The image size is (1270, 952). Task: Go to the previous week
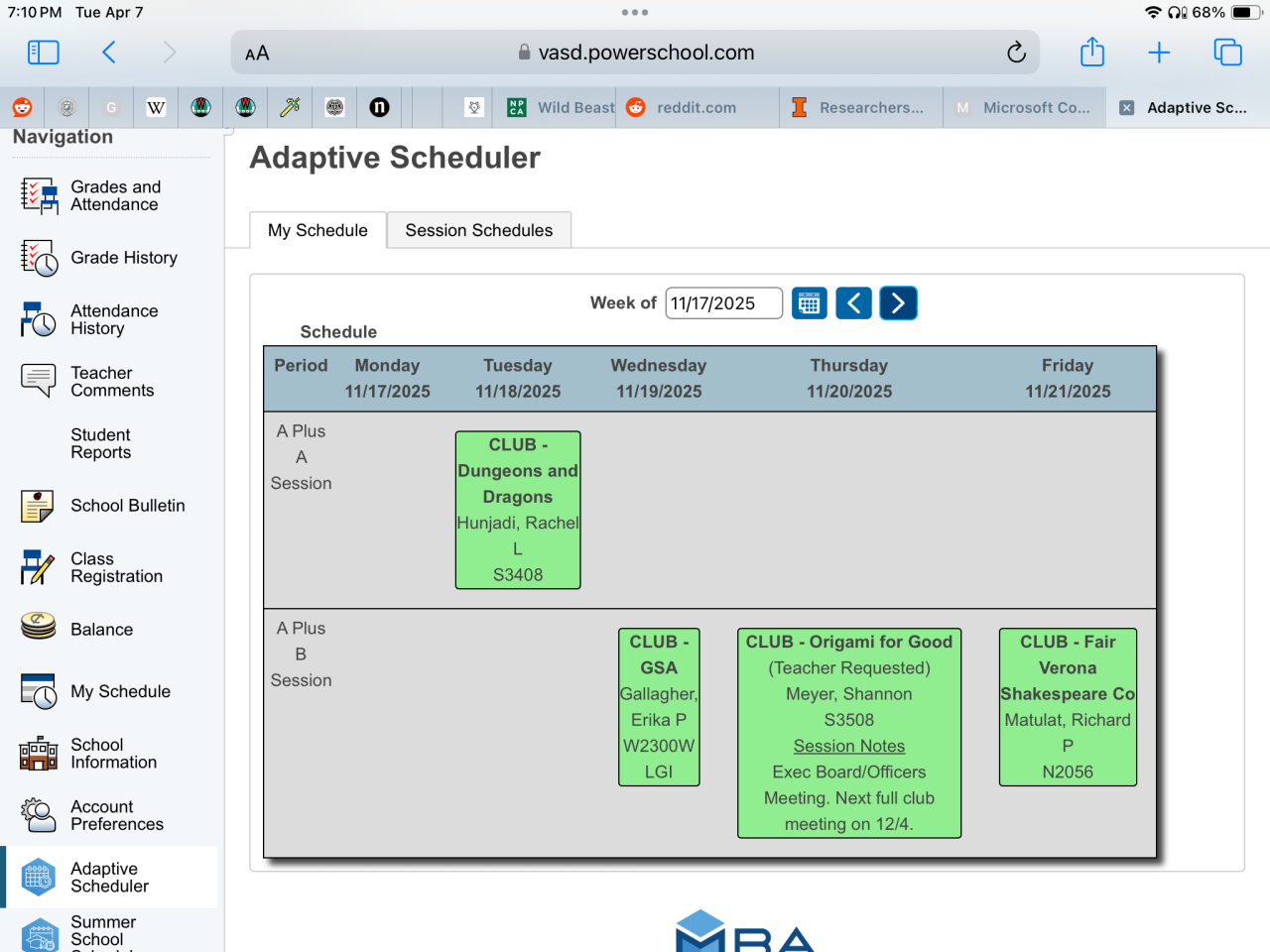pos(853,303)
